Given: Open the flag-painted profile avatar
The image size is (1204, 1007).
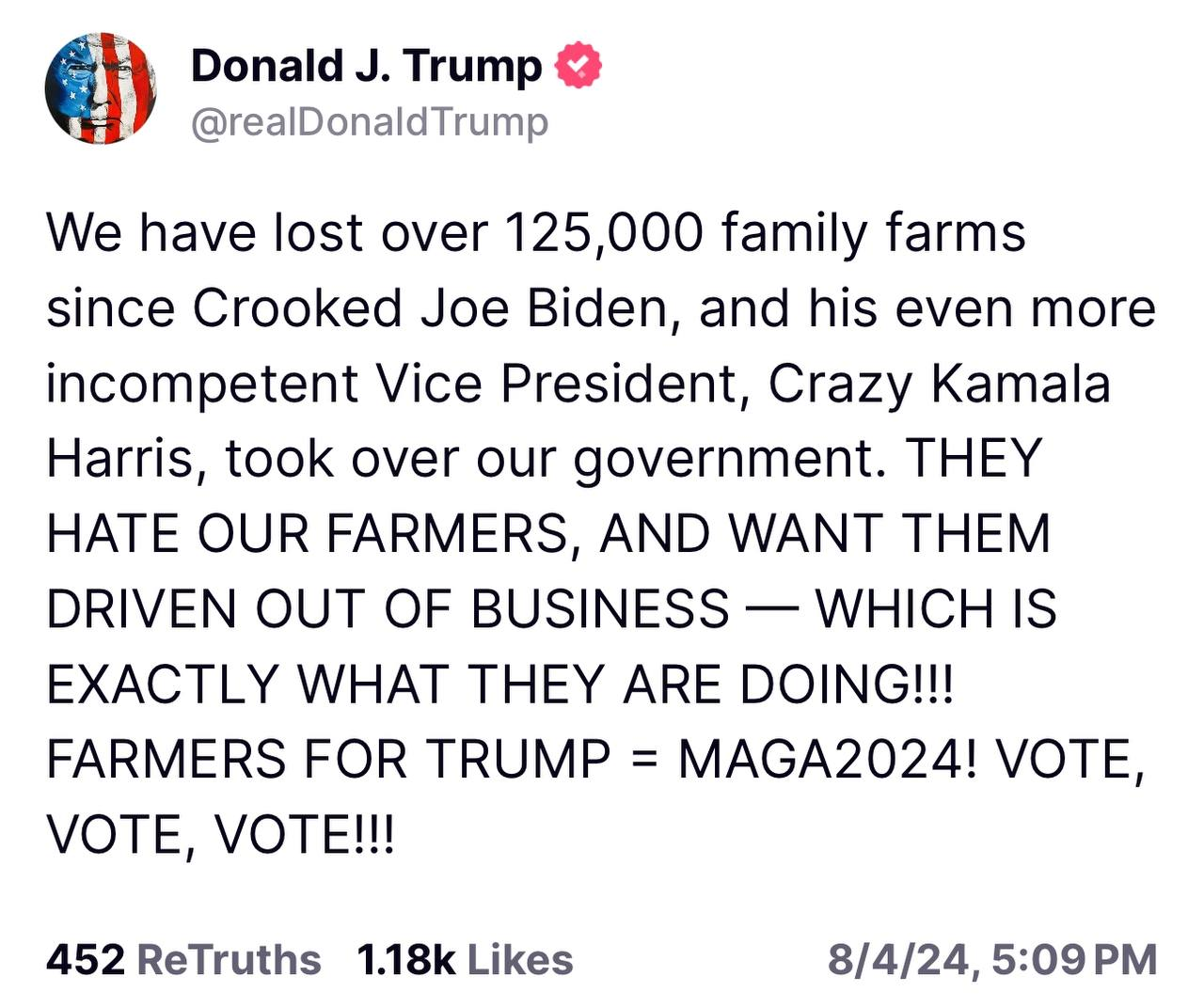Looking at the screenshot, I should (100, 88).
